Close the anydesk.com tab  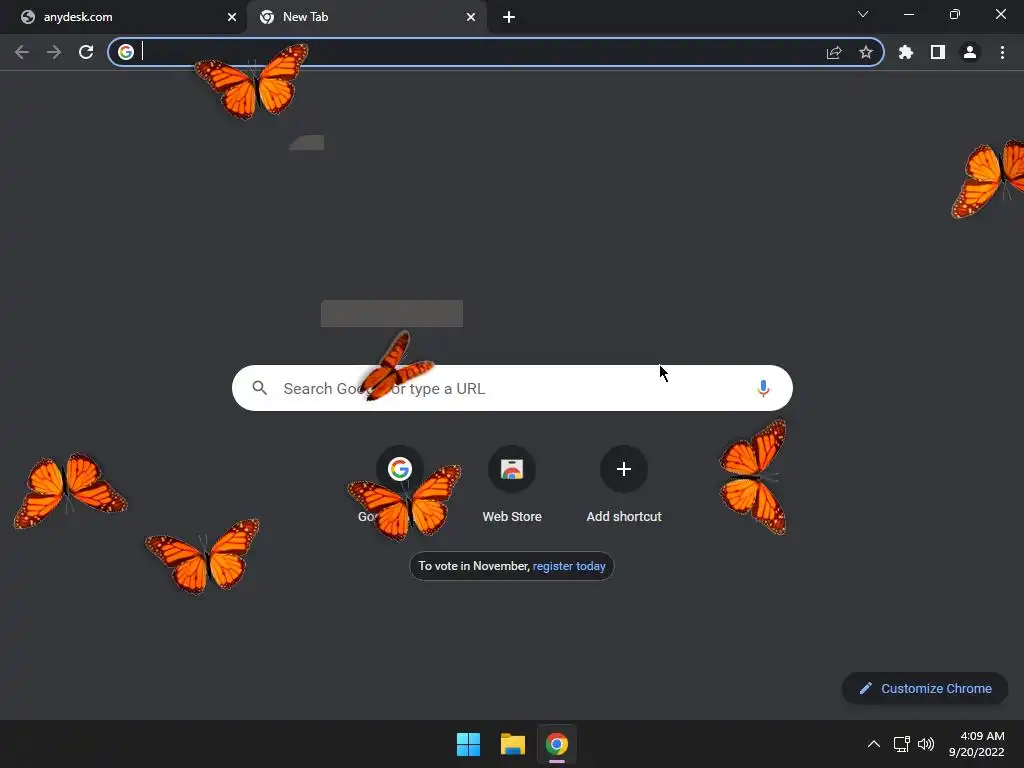click(x=231, y=17)
